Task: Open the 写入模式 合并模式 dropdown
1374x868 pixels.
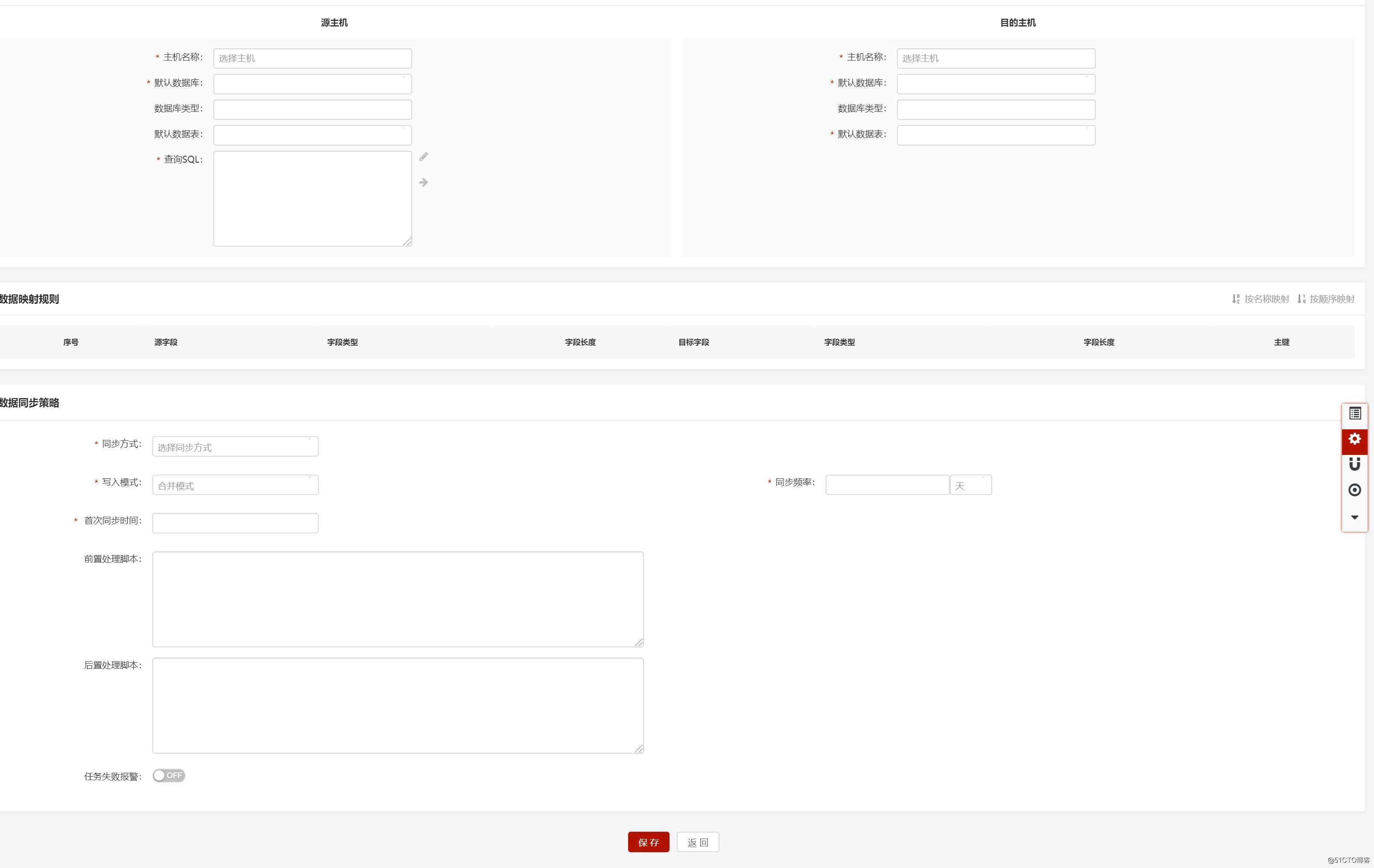Action: [x=235, y=484]
